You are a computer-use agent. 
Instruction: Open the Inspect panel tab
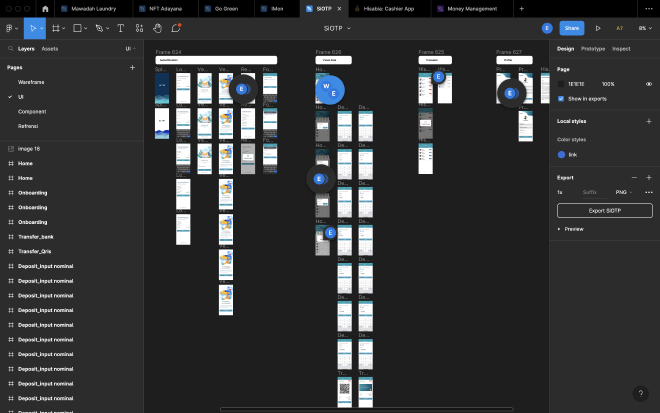(x=621, y=49)
